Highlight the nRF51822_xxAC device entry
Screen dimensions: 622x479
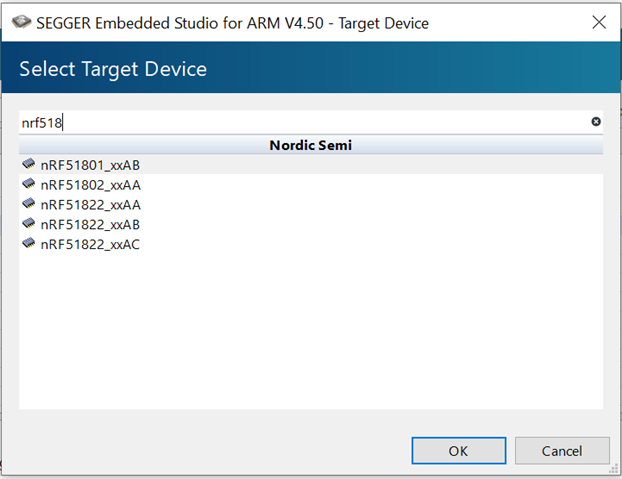coord(311,244)
